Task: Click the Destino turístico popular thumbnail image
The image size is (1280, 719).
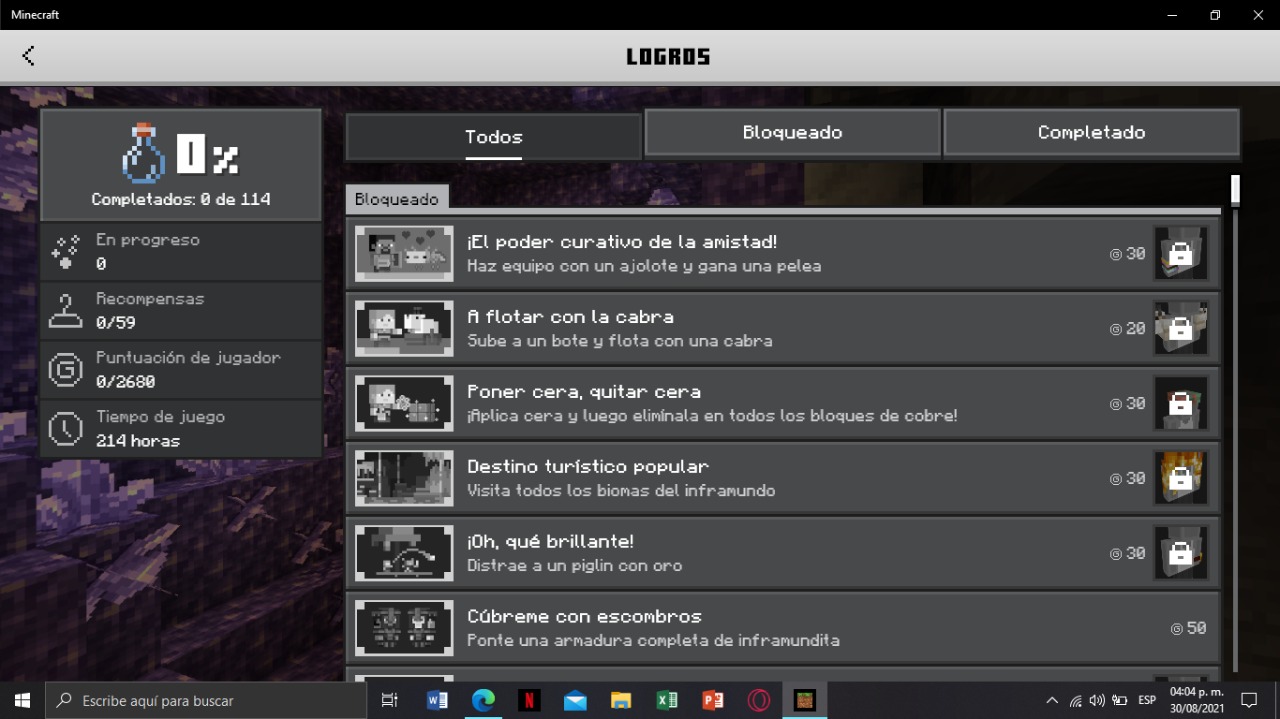Action: pyautogui.click(x=404, y=479)
